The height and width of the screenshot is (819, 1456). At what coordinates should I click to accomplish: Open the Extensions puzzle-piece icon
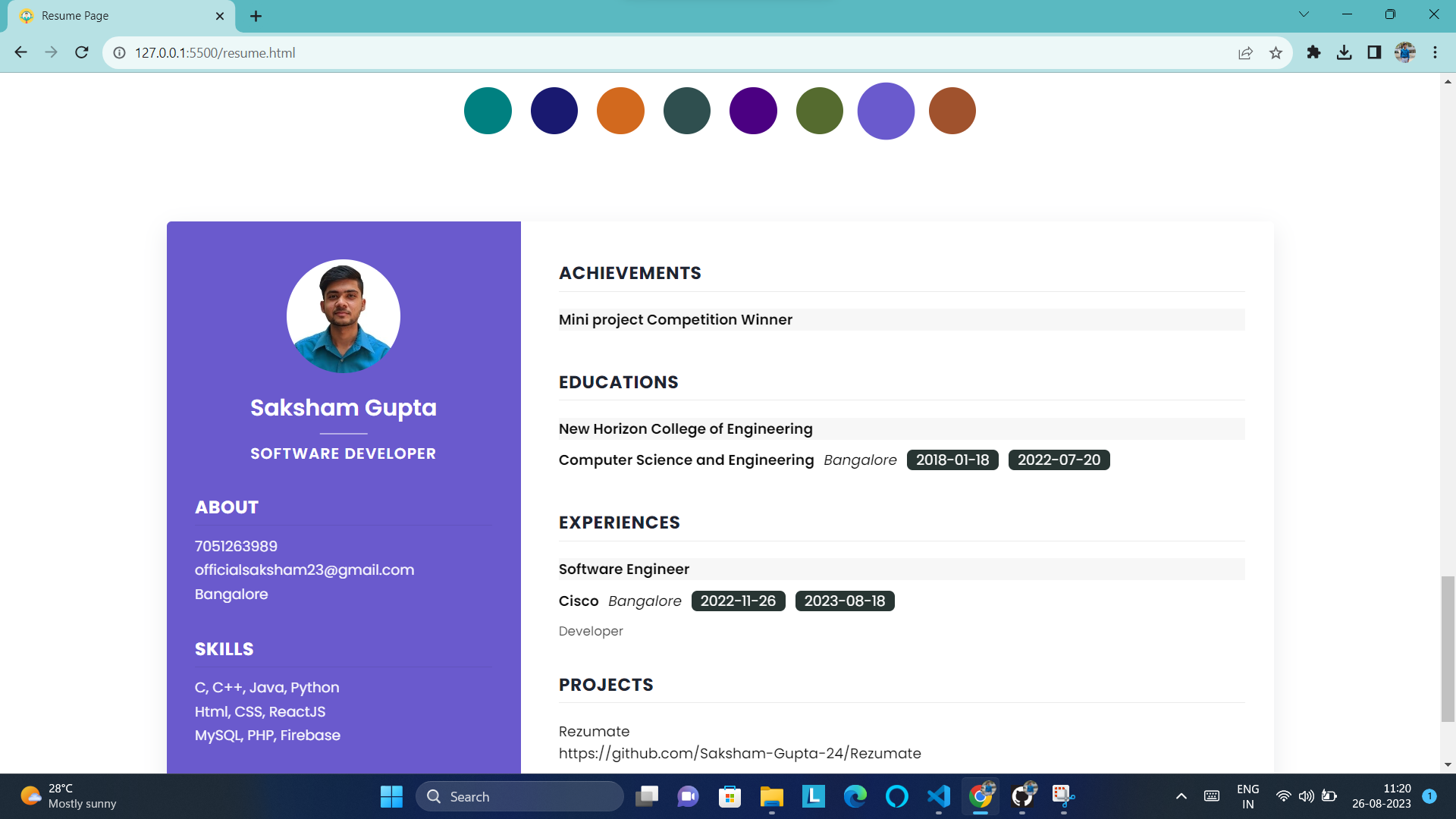(1313, 53)
